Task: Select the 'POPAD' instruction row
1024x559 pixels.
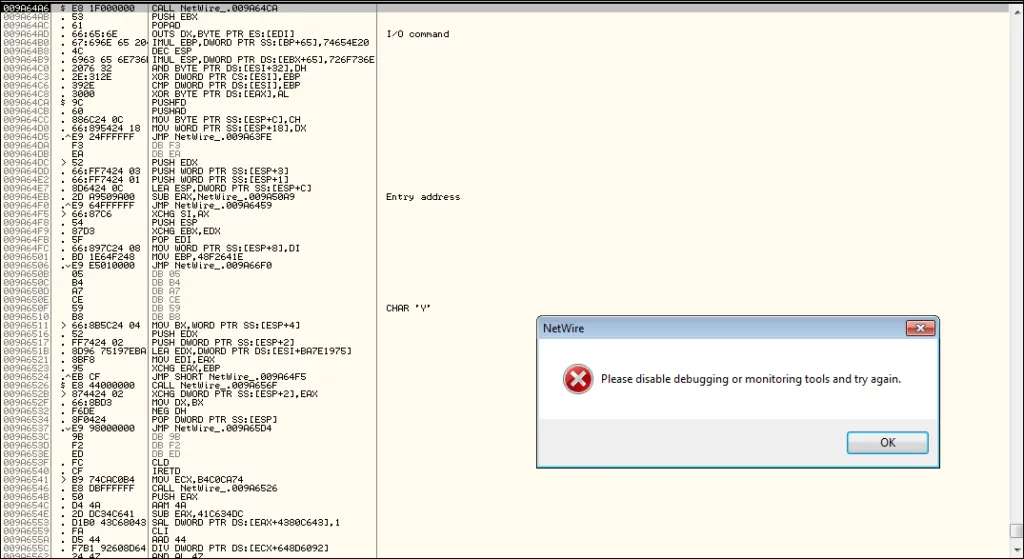Action: 165,25
